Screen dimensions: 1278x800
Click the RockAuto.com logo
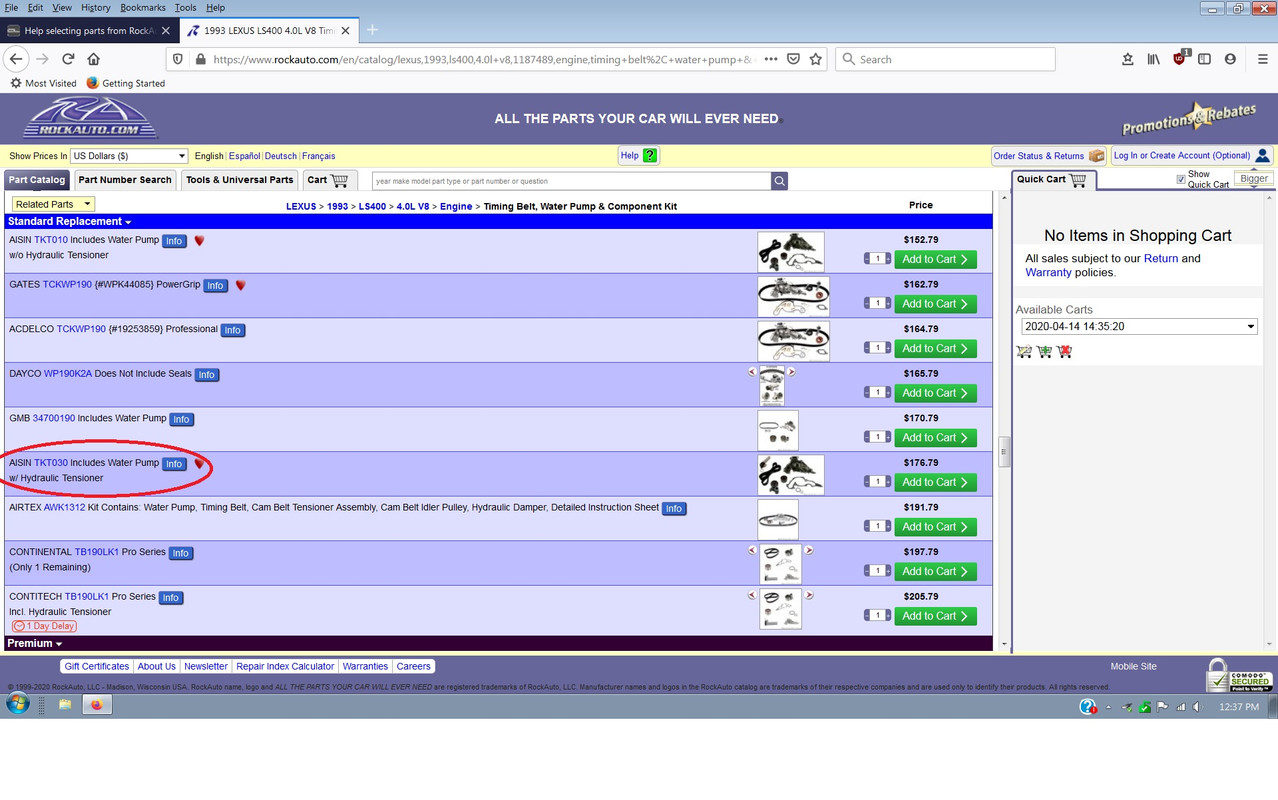coord(90,118)
